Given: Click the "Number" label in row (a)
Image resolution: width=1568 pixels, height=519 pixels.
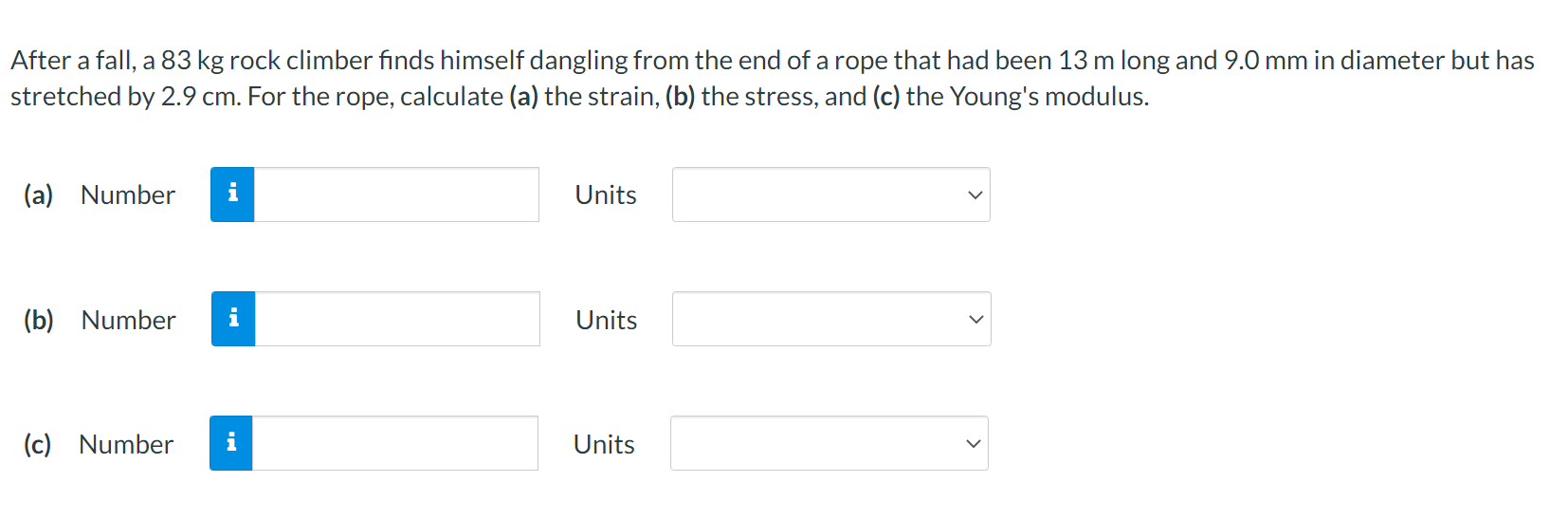Looking at the screenshot, I should (128, 195).
